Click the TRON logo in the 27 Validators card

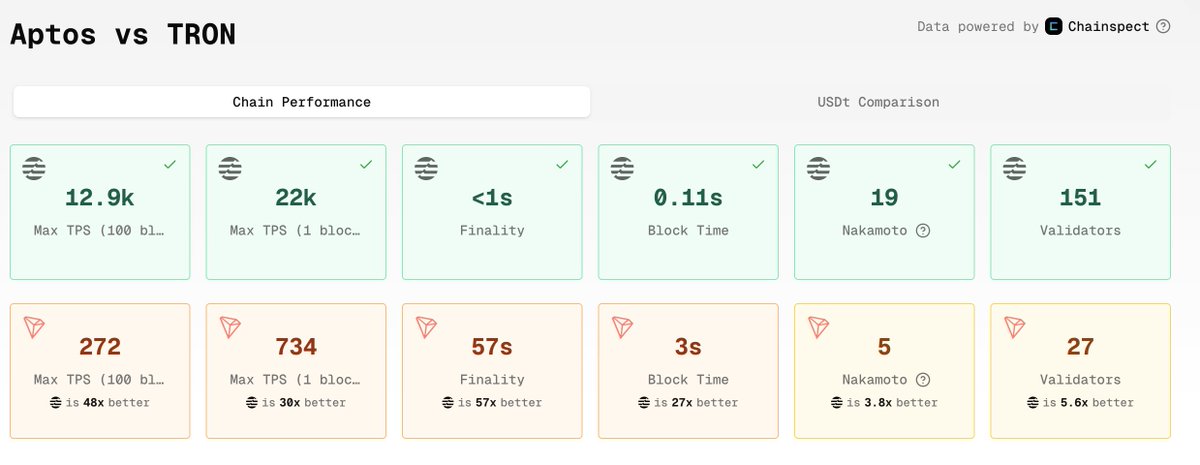point(1015,327)
